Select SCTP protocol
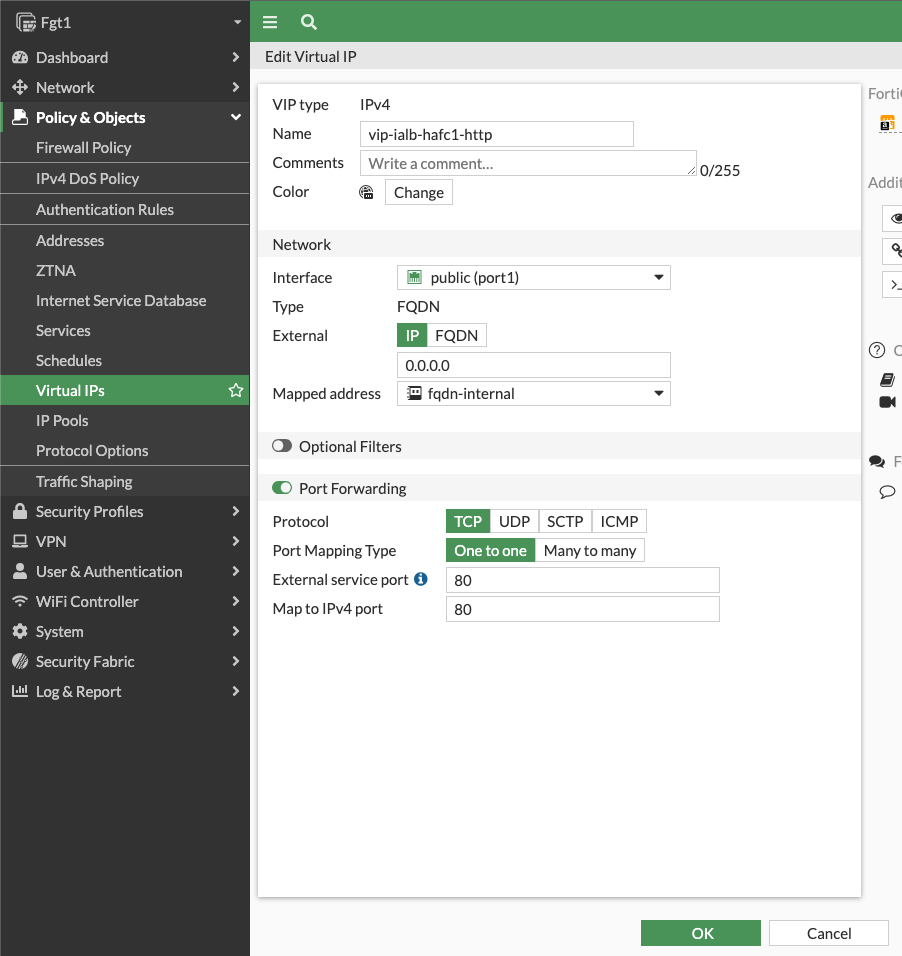 (x=565, y=521)
